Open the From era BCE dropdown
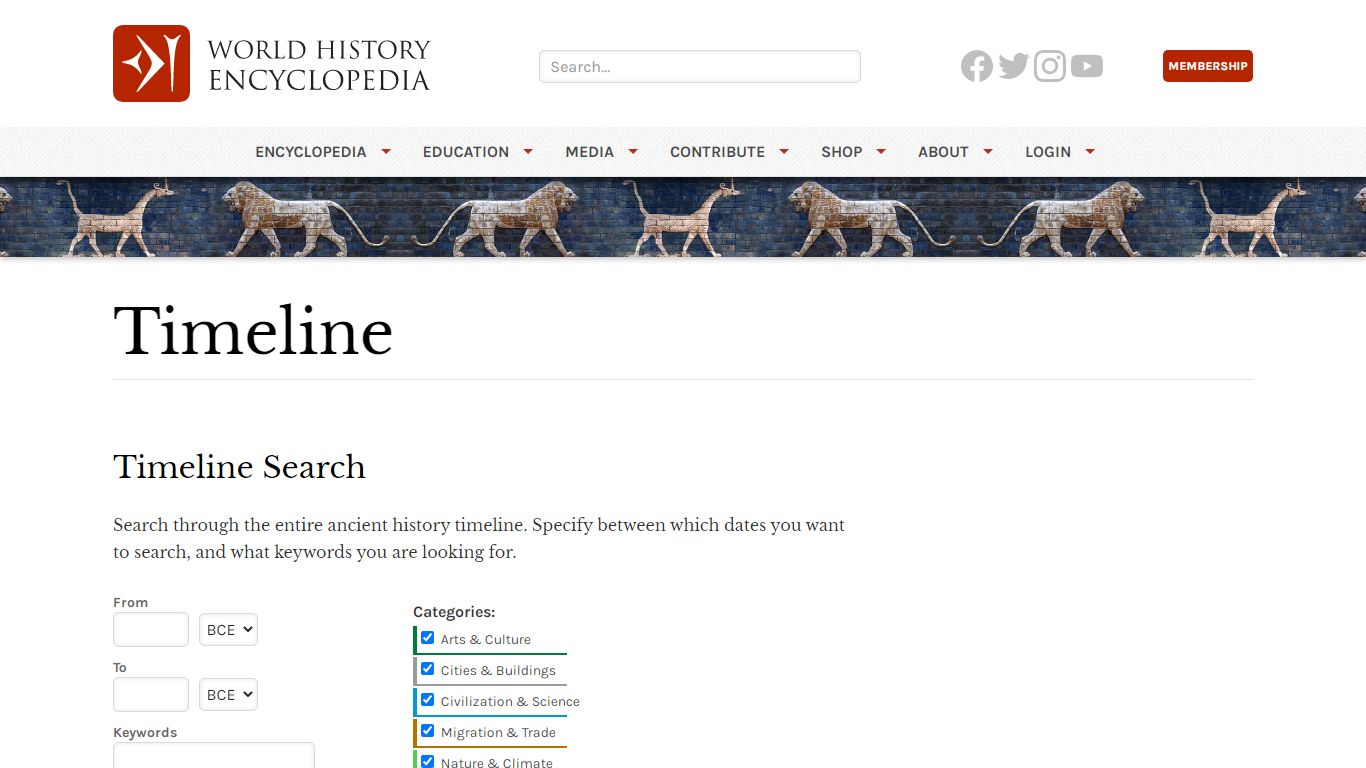1366x768 pixels. point(228,630)
